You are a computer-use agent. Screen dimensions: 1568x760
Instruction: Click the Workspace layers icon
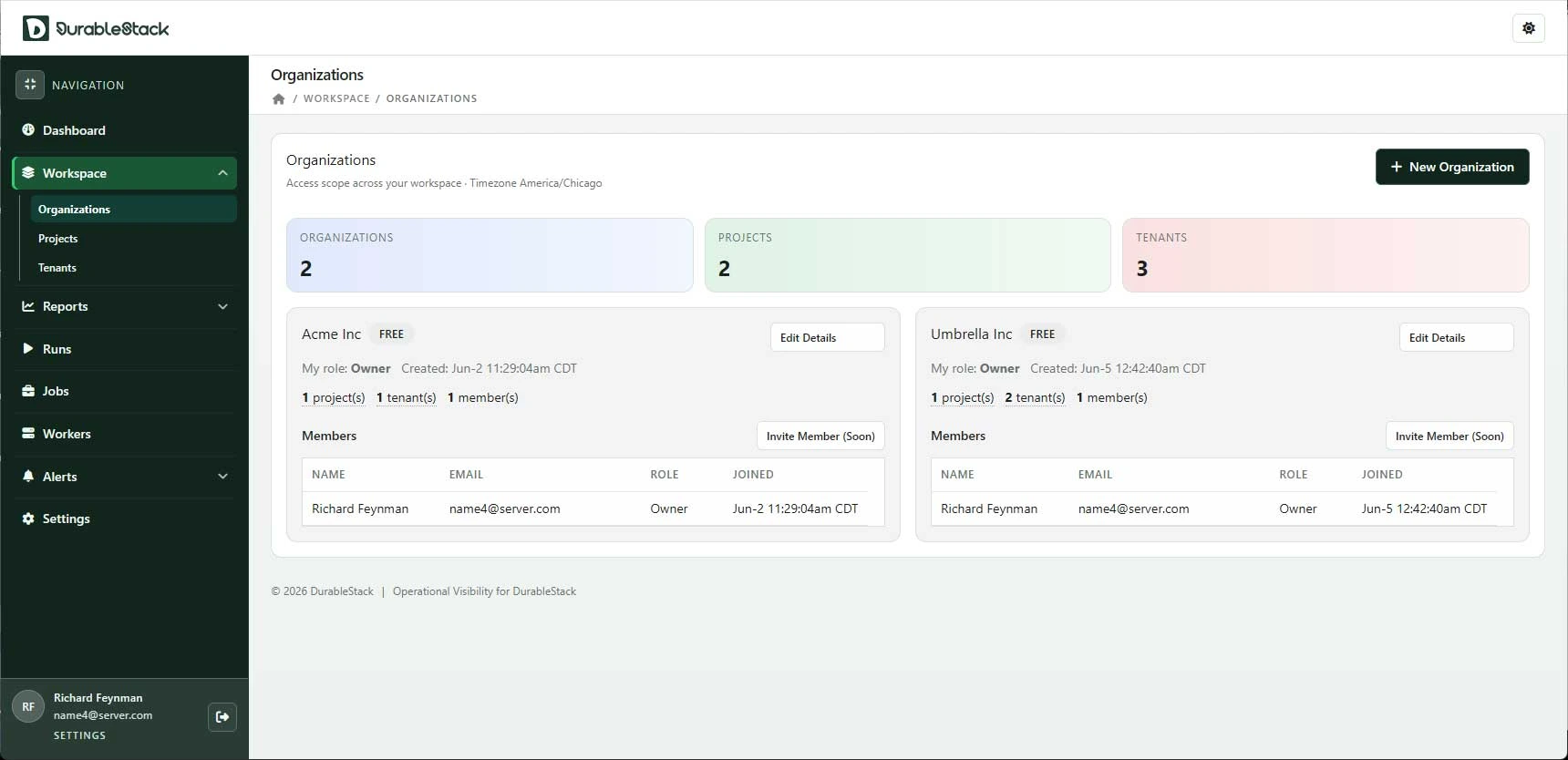28,173
